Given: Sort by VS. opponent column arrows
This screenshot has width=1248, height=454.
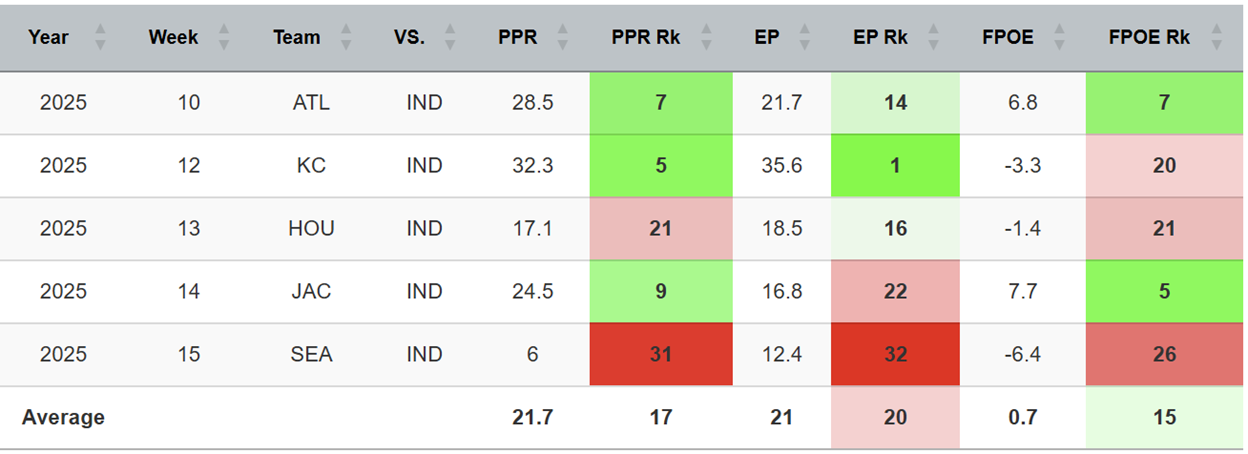Looking at the screenshot, I should click(449, 38).
